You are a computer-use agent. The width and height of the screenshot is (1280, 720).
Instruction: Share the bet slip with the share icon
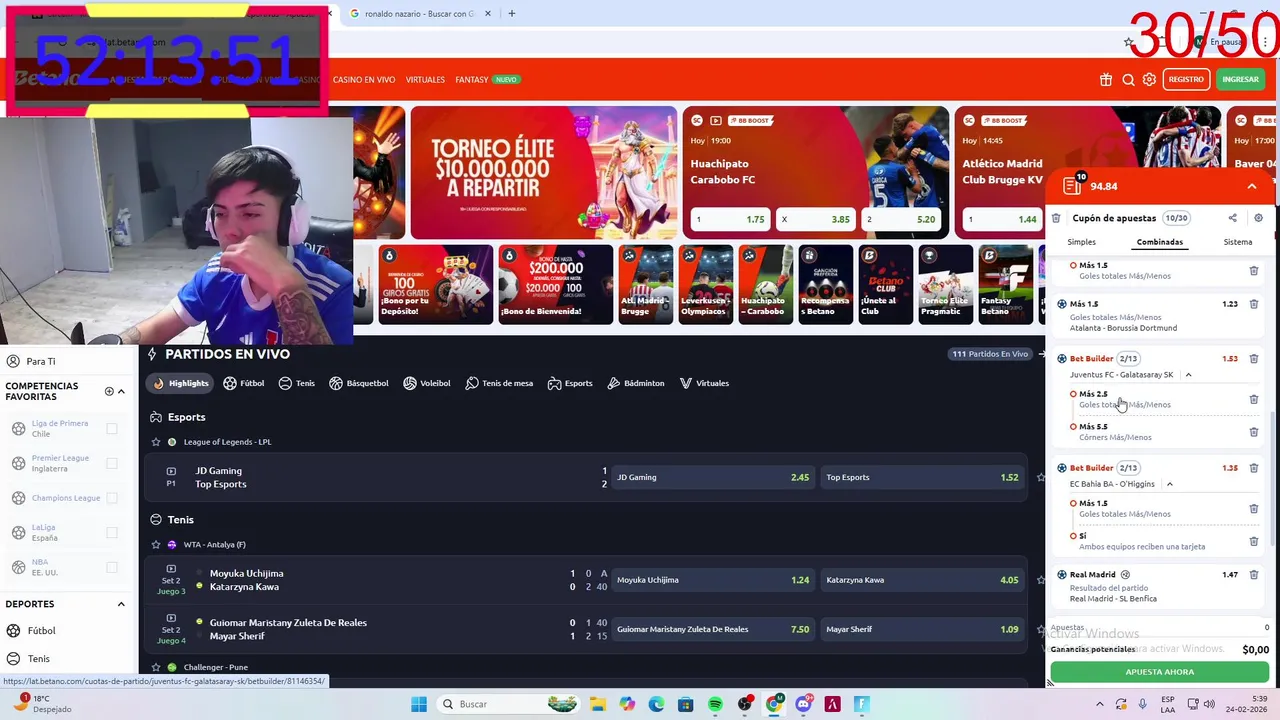point(1232,218)
